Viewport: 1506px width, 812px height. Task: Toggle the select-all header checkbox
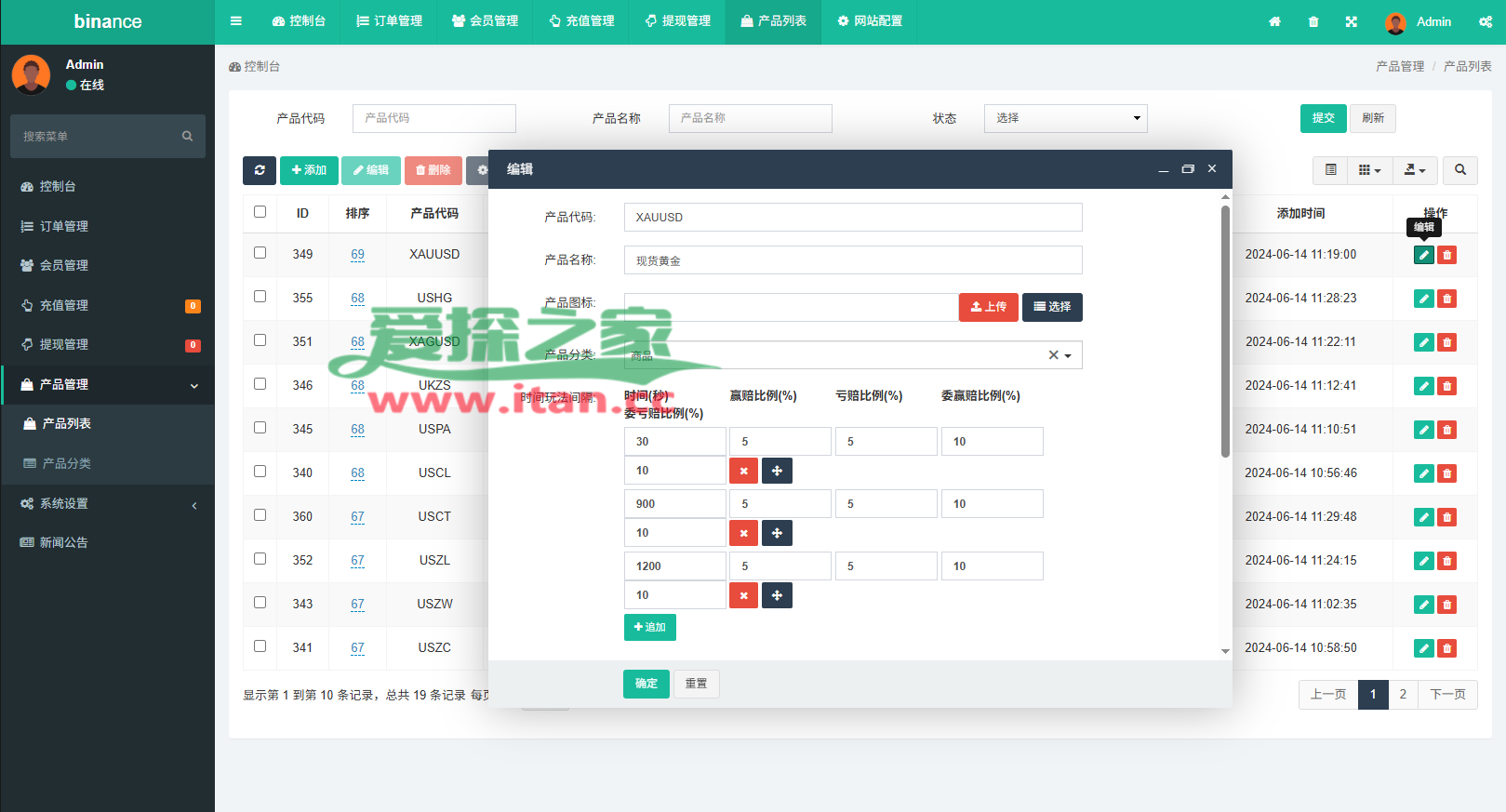pos(260,212)
